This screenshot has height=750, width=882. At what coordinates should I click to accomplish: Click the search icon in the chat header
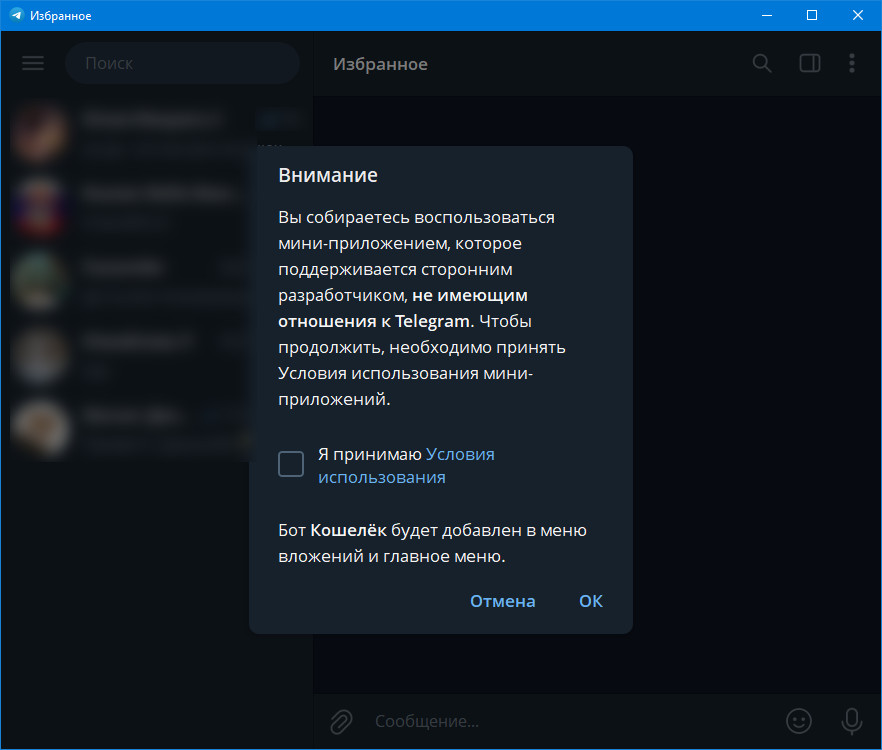tap(762, 63)
